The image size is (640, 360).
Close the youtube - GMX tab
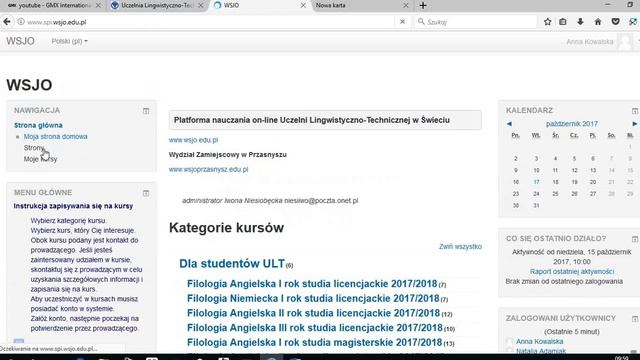pyautogui.click(x=98, y=6)
